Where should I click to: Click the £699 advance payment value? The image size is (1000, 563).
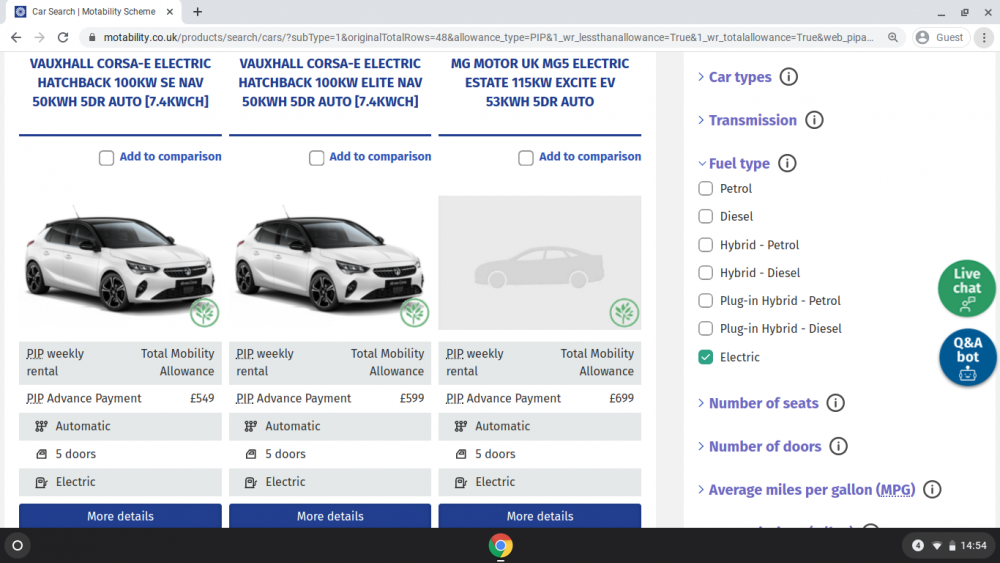pyautogui.click(x=622, y=398)
